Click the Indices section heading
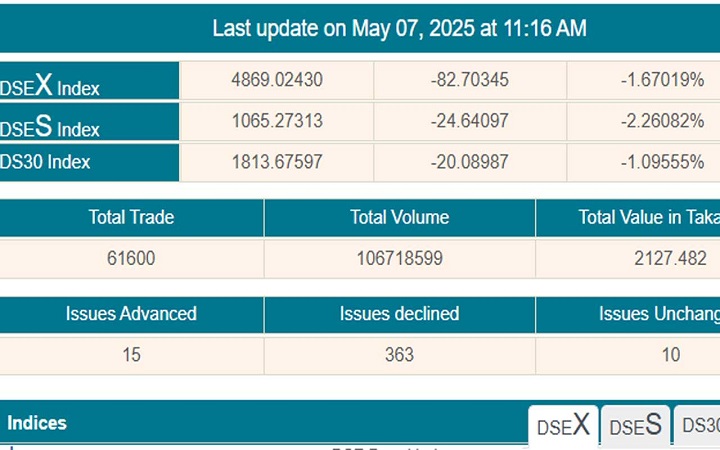720x450 pixels. pyautogui.click(x=37, y=423)
